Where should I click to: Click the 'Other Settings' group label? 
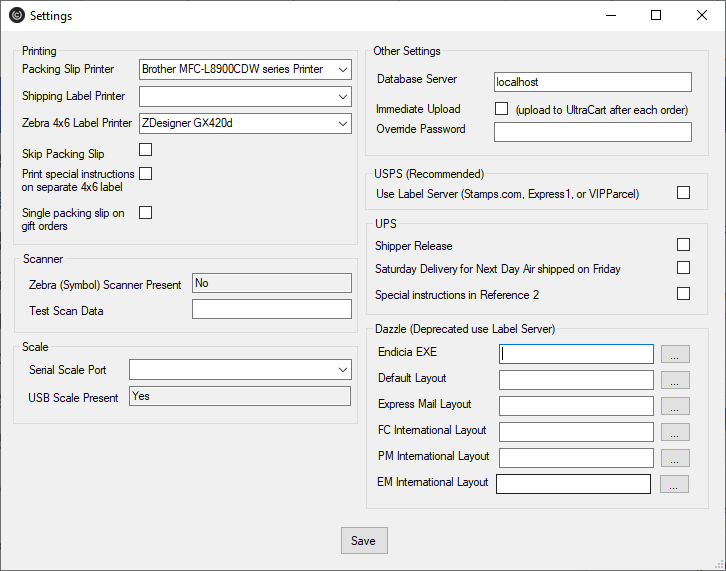tap(407, 51)
